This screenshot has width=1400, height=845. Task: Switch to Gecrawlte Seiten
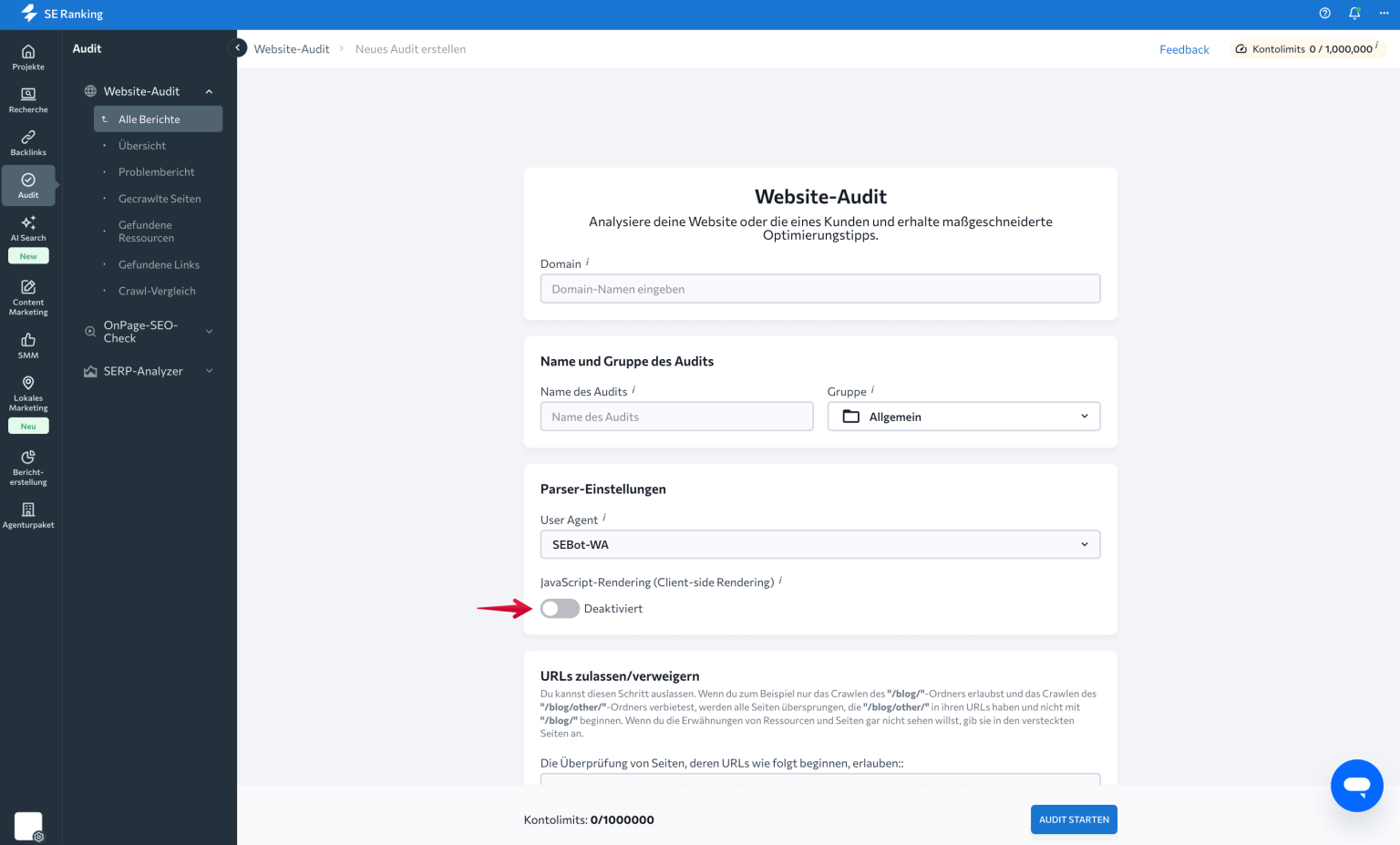(160, 198)
